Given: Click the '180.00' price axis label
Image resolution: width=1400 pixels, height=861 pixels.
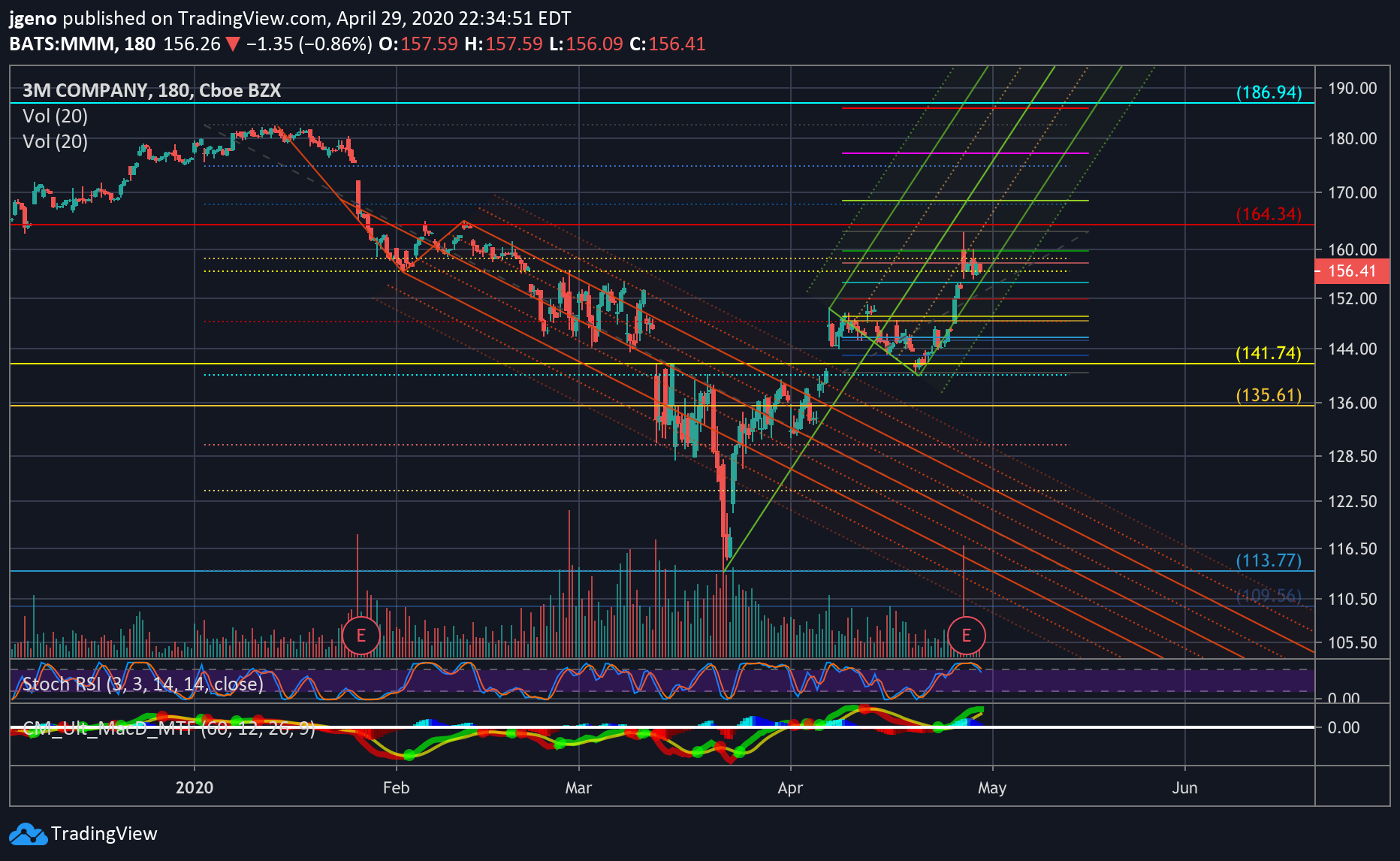Looking at the screenshot, I should click(1353, 138).
